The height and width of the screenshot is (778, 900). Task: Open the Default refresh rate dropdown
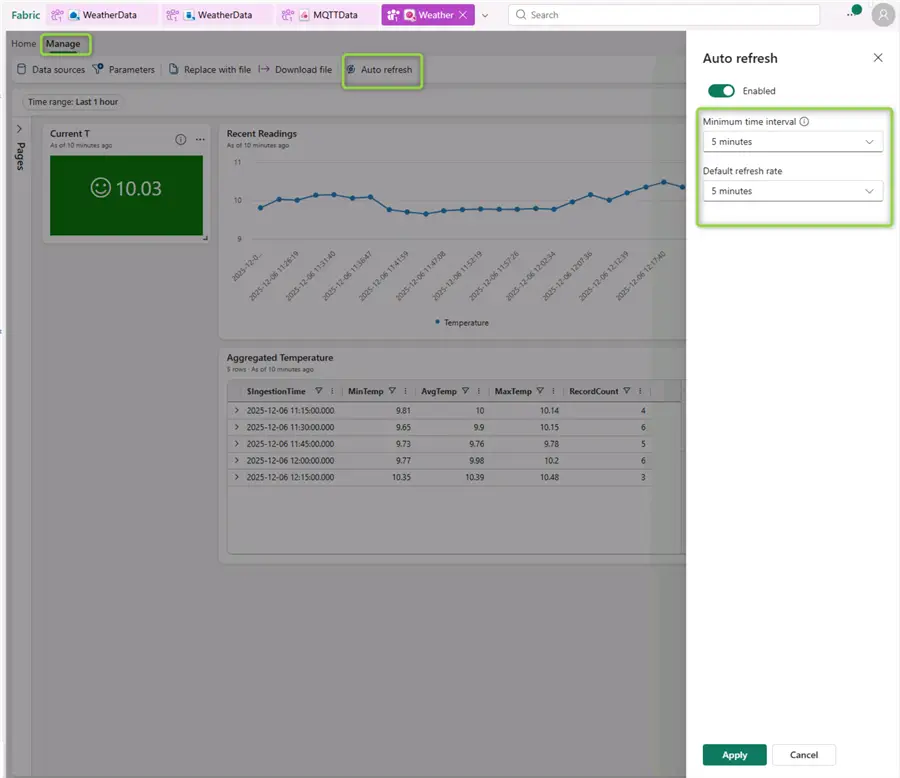792,191
